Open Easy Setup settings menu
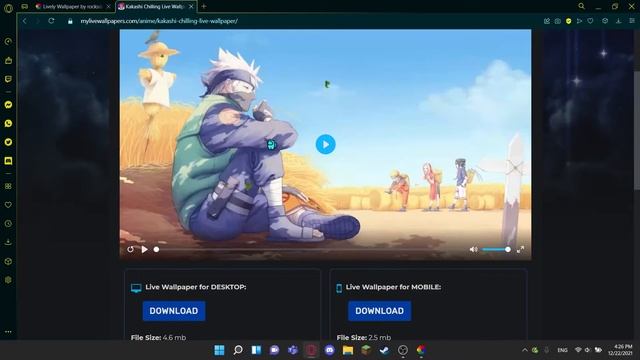 (x=631, y=21)
